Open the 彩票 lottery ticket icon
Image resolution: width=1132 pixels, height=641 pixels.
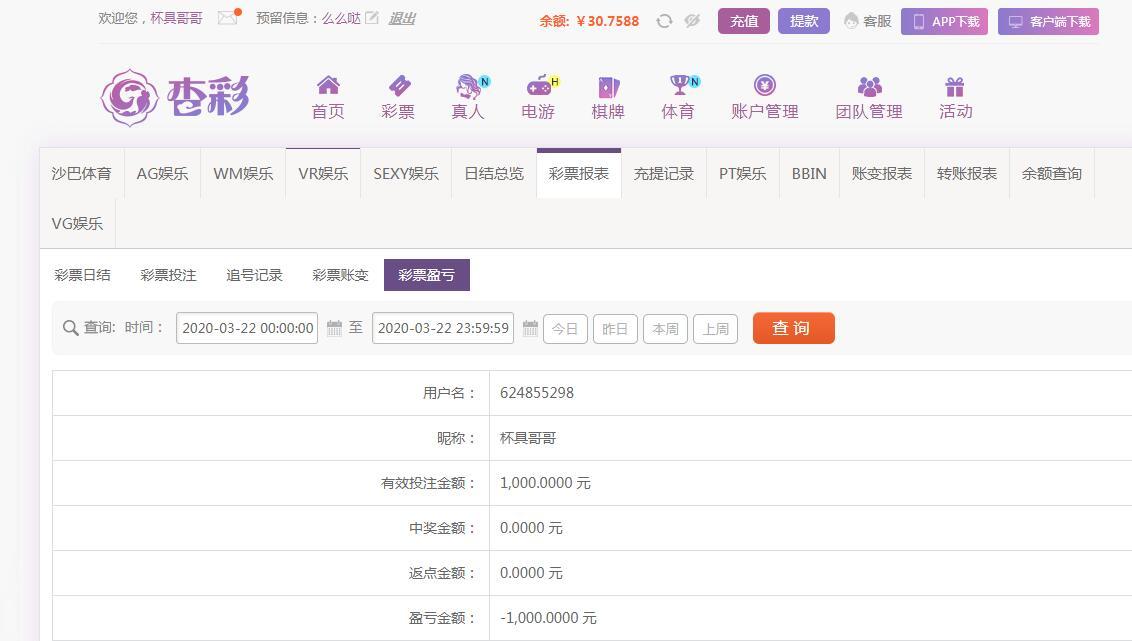[398, 86]
